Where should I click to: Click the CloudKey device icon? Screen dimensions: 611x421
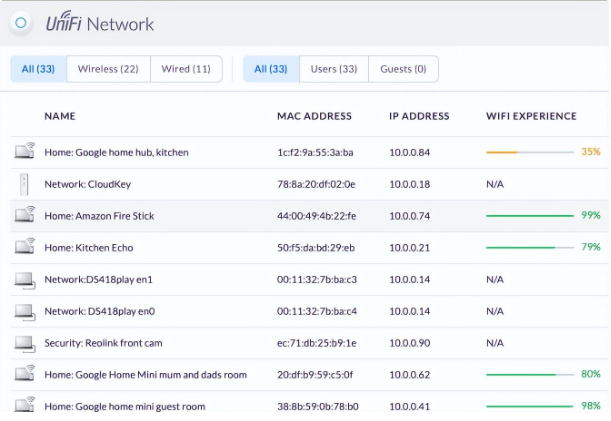24,184
